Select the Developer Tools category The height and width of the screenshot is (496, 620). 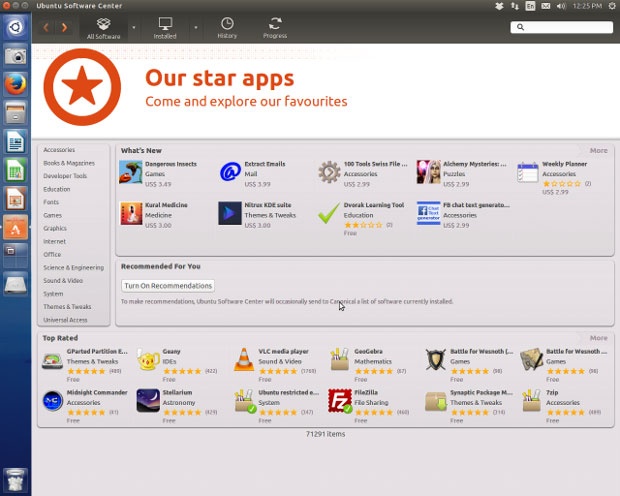[x=65, y=176]
